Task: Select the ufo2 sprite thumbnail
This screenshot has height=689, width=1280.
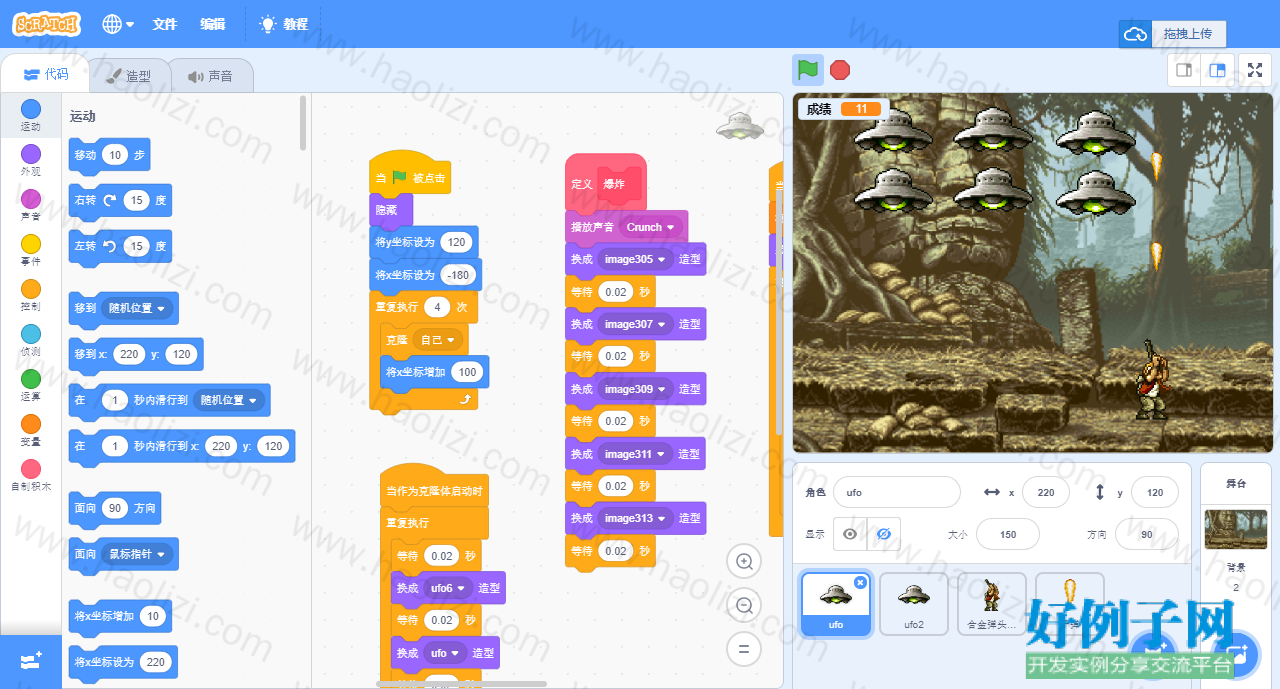Action: (914, 604)
